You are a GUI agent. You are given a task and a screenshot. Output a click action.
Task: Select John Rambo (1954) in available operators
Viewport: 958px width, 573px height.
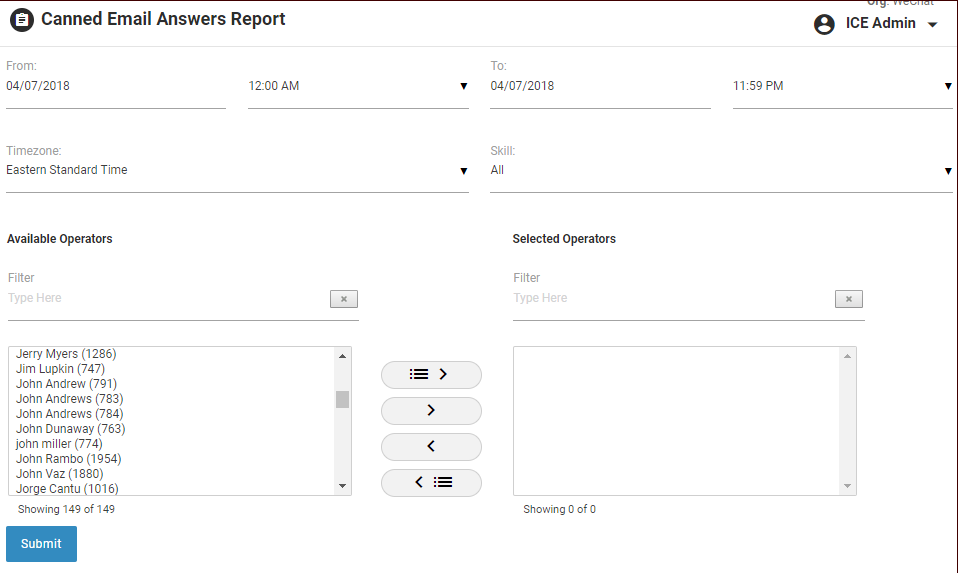(x=68, y=459)
